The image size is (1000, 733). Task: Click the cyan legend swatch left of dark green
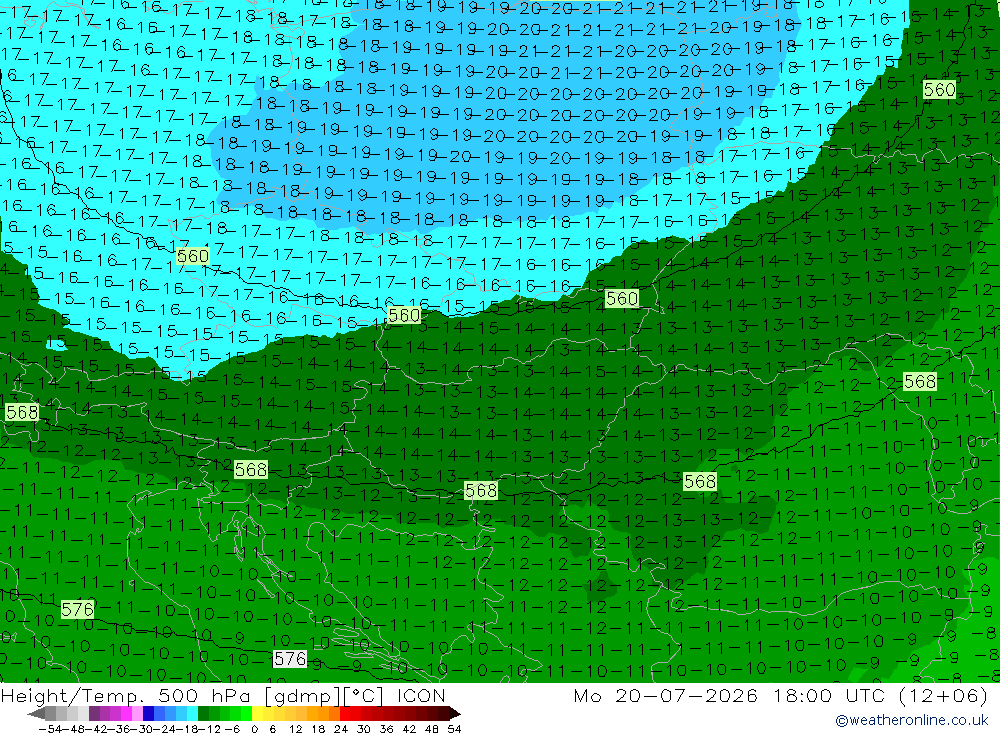point(192,713)
